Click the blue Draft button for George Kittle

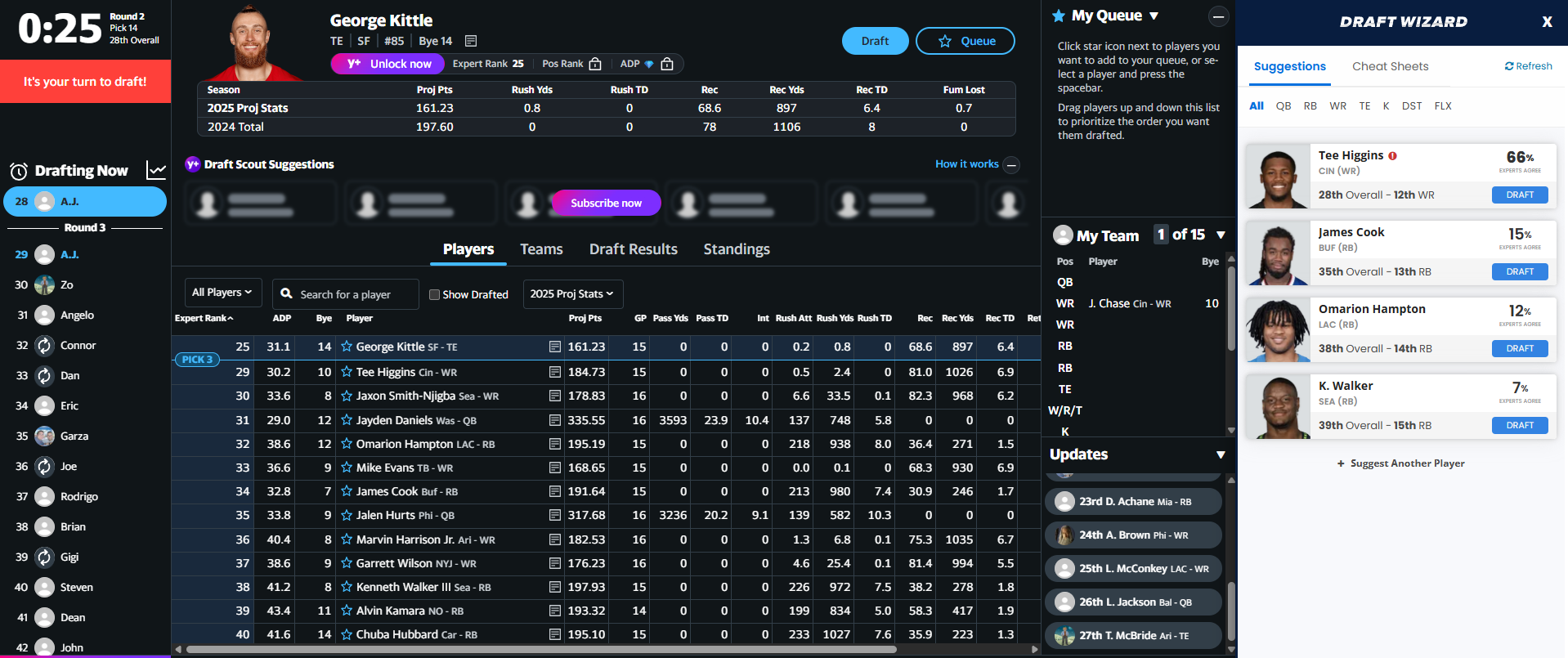875,41
